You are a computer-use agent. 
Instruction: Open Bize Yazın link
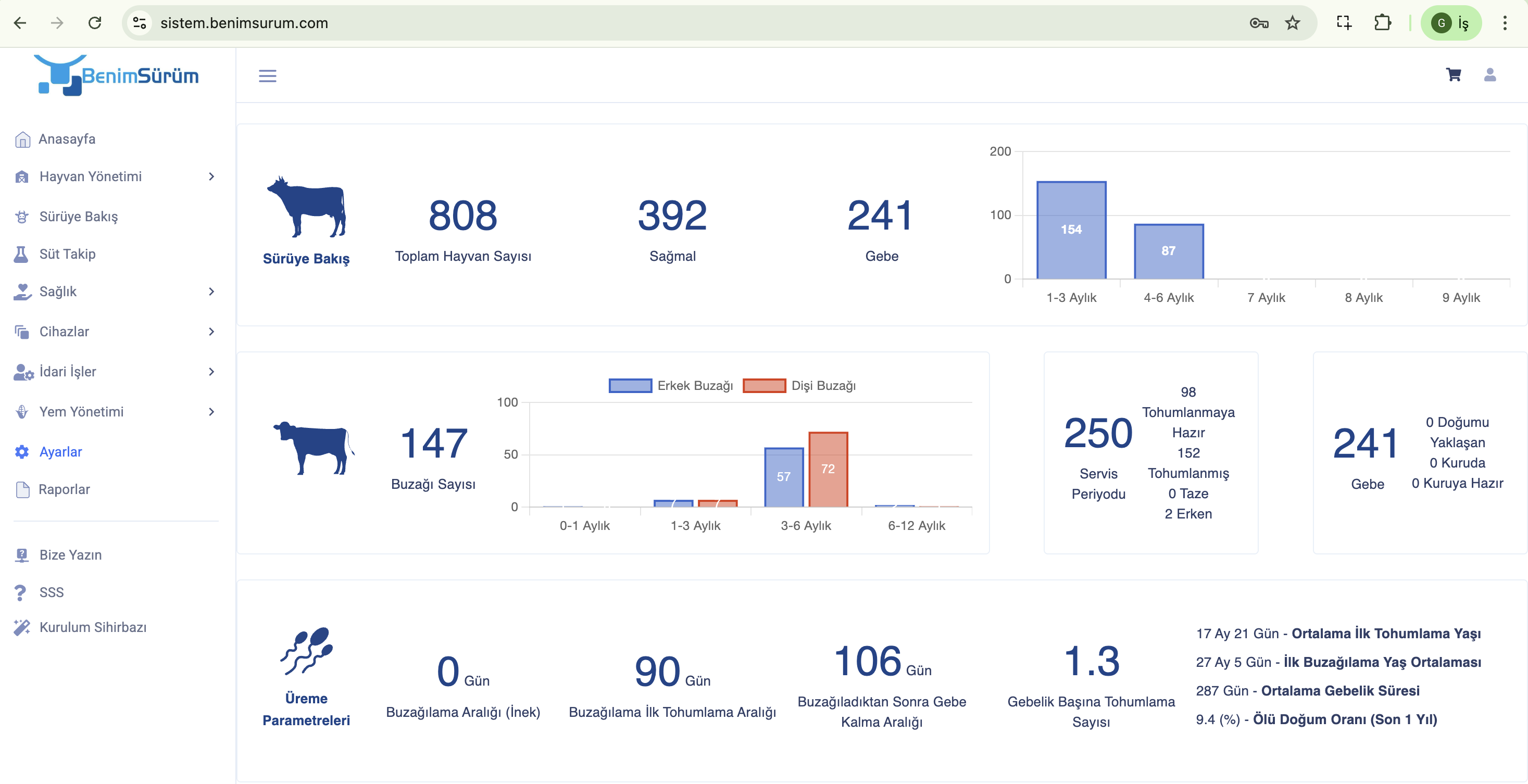pyautogui.click(x=70, y=554)
